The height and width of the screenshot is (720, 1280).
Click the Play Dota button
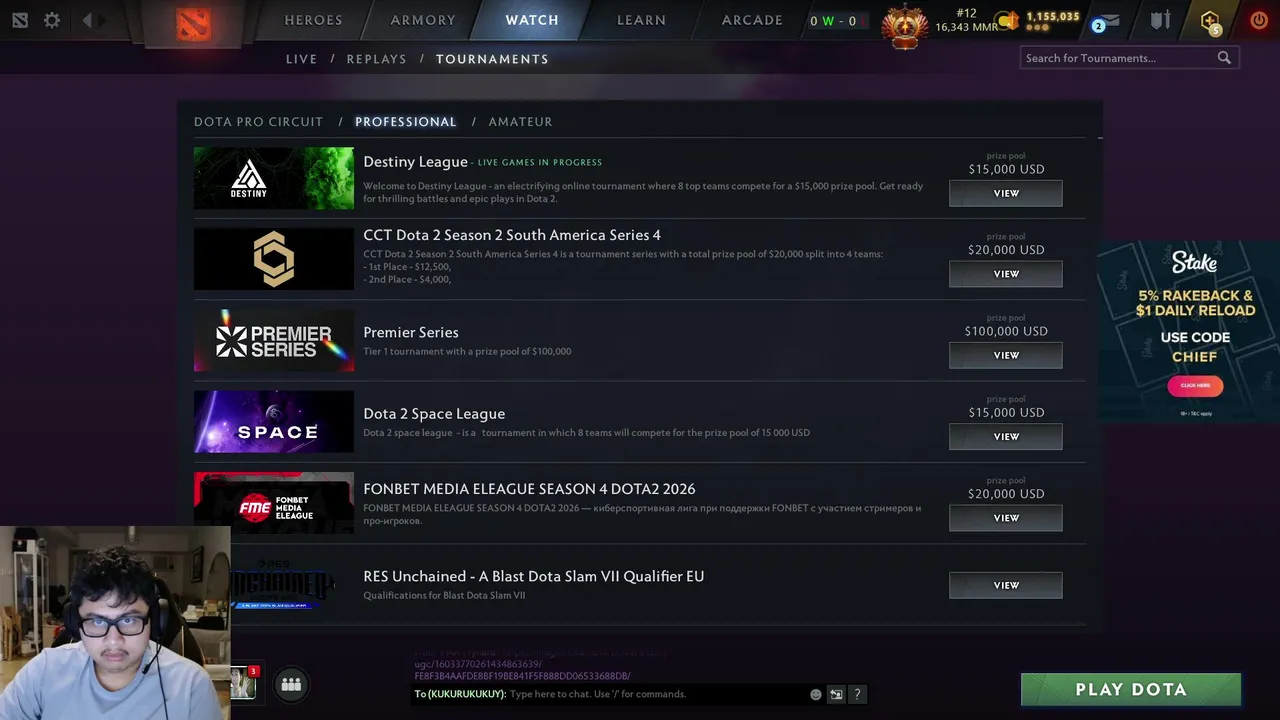1131,689
